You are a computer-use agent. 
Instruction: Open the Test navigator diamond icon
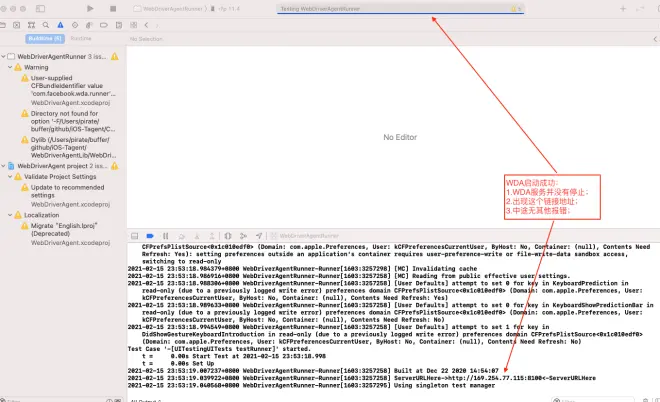tap(75, 25)
